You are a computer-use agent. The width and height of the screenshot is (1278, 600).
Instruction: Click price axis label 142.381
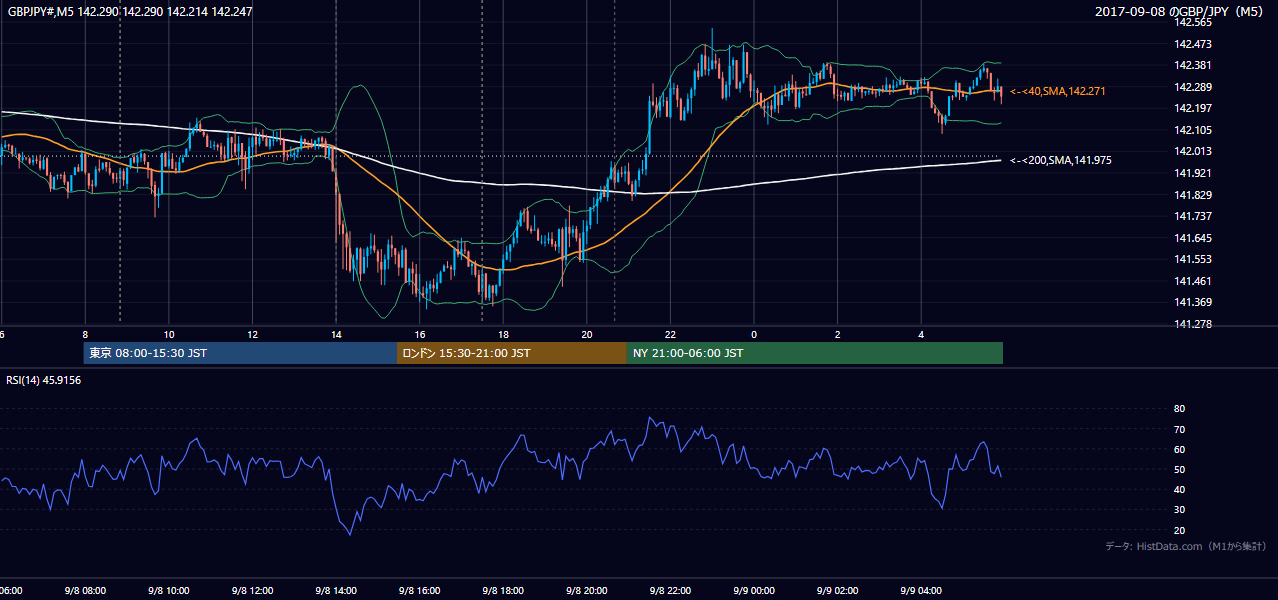(1194, 65)
